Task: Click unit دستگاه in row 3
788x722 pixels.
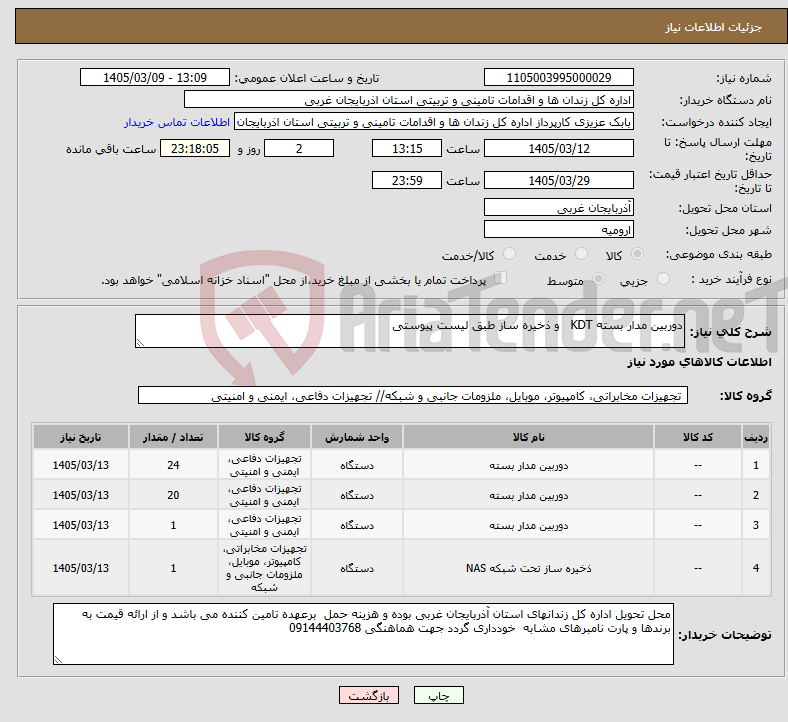Action: pos(356,525)
